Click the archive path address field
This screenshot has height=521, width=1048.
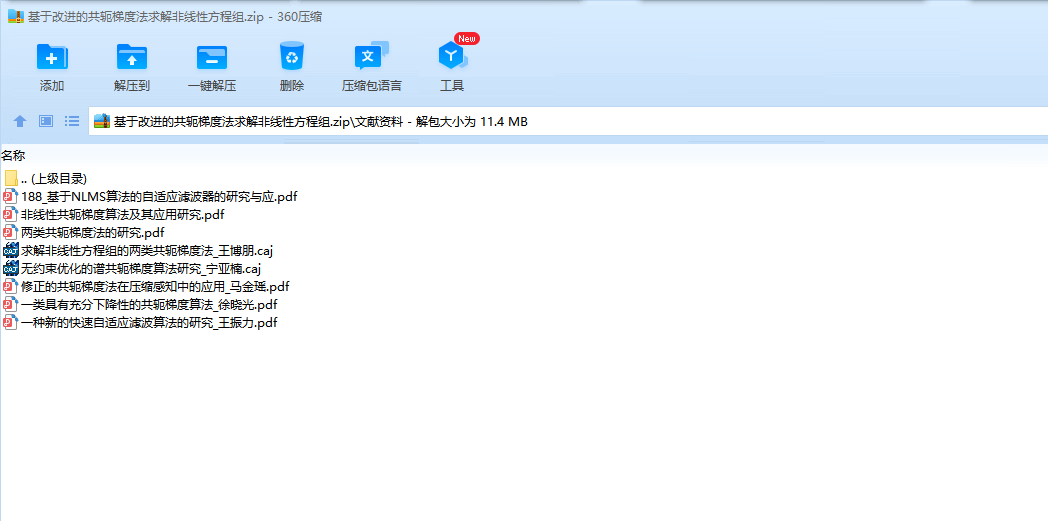click(x=568, y=122)
